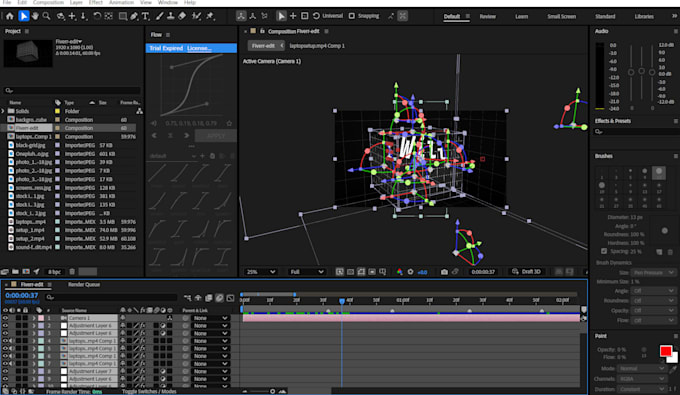680x395 pixels.
Task: Click the pink label swatch of Camera 1
Action: pos(41,318)
